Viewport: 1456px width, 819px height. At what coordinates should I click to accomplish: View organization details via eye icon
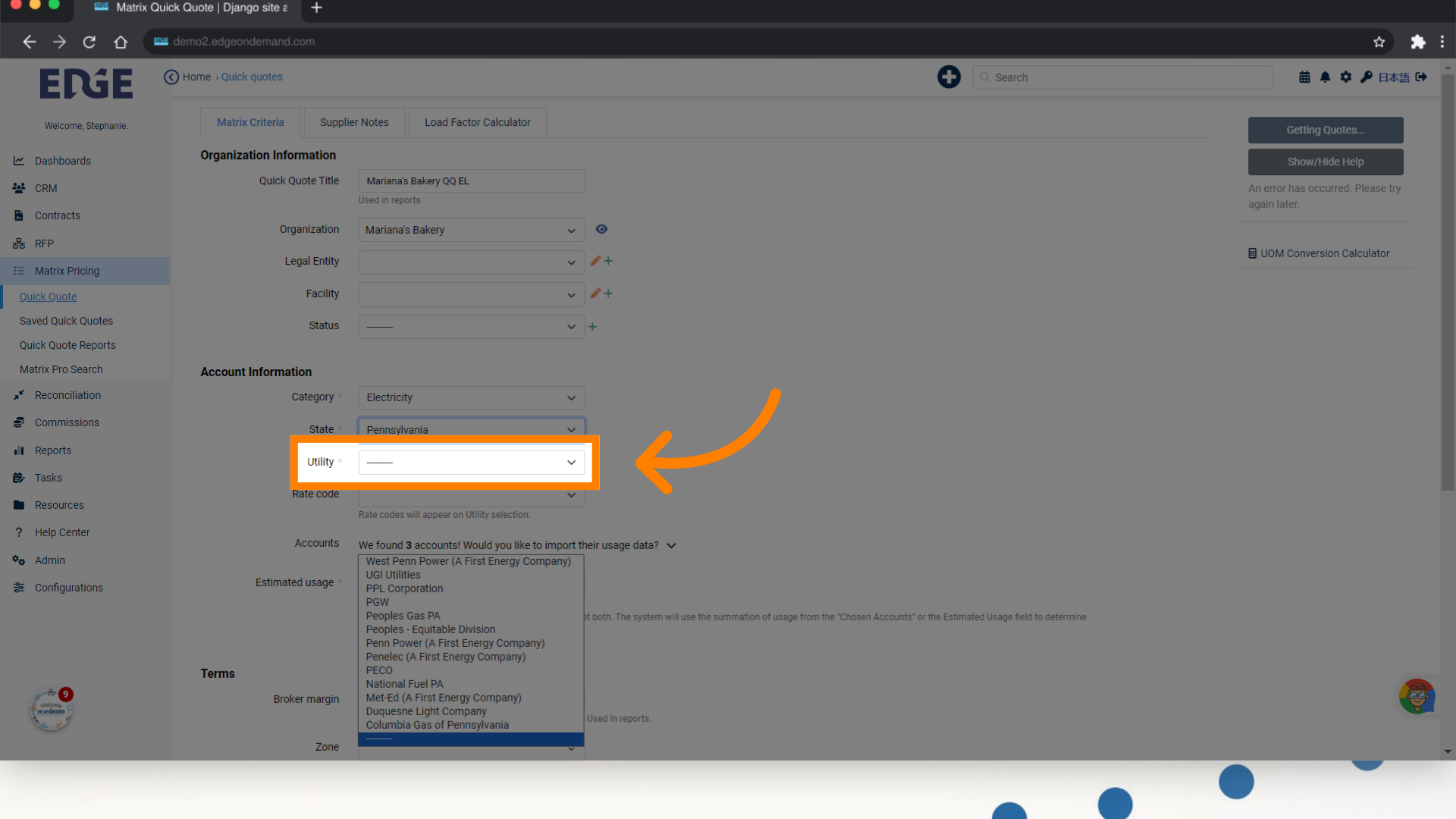[601, 229]
